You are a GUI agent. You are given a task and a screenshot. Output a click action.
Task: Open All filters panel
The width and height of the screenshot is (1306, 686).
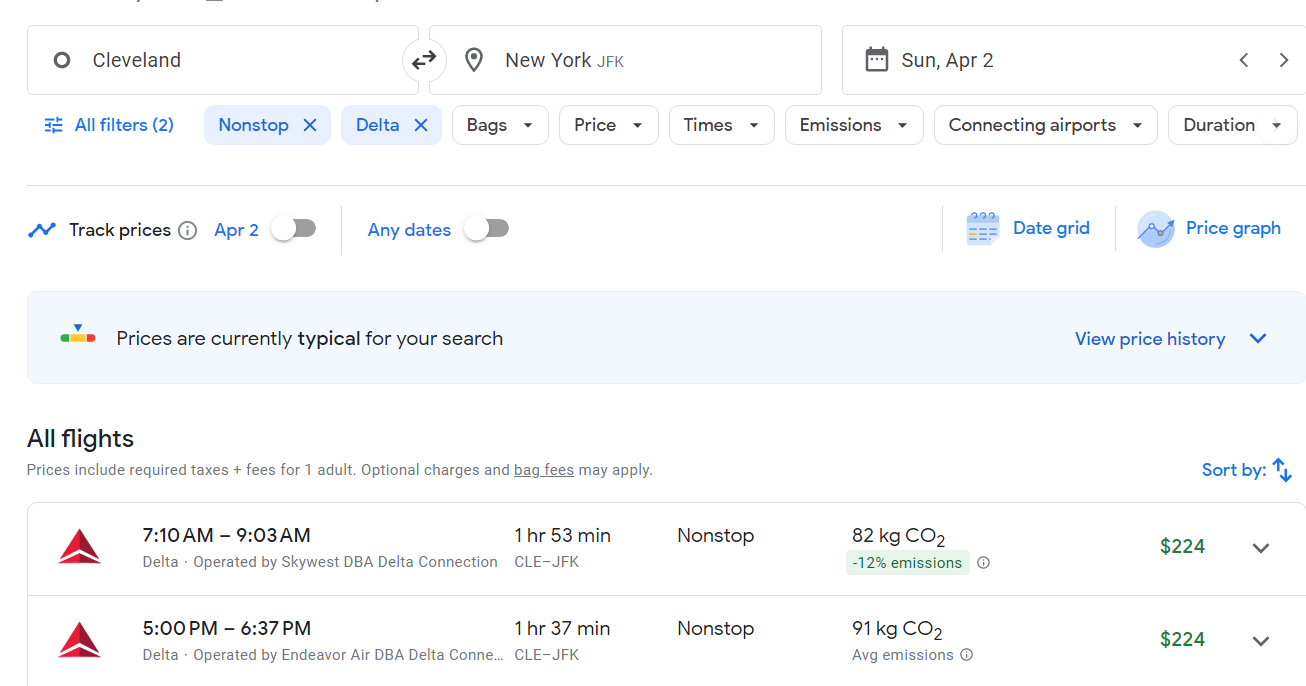coord(109,125)
